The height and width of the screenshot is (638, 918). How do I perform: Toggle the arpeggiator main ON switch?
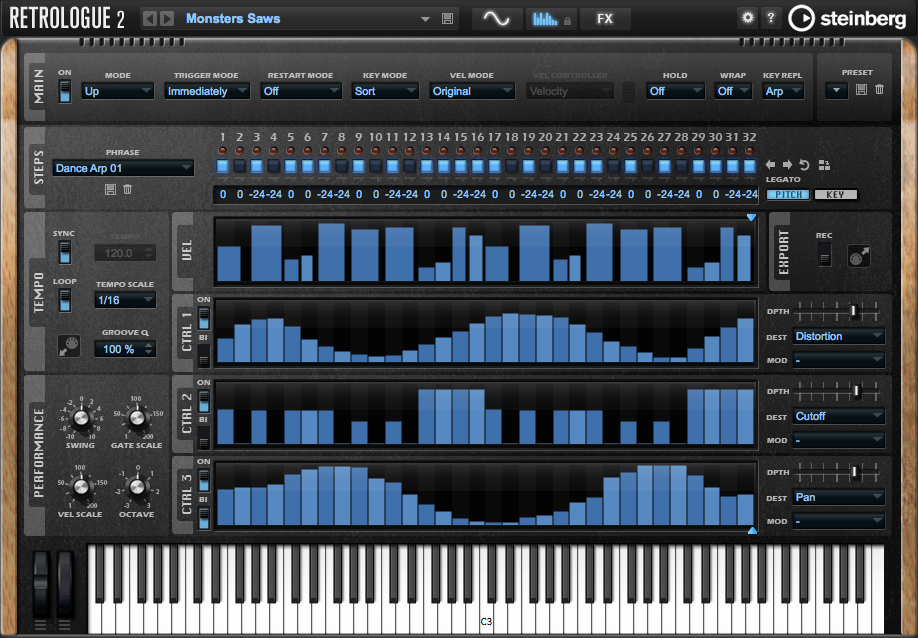coord(65,92)
